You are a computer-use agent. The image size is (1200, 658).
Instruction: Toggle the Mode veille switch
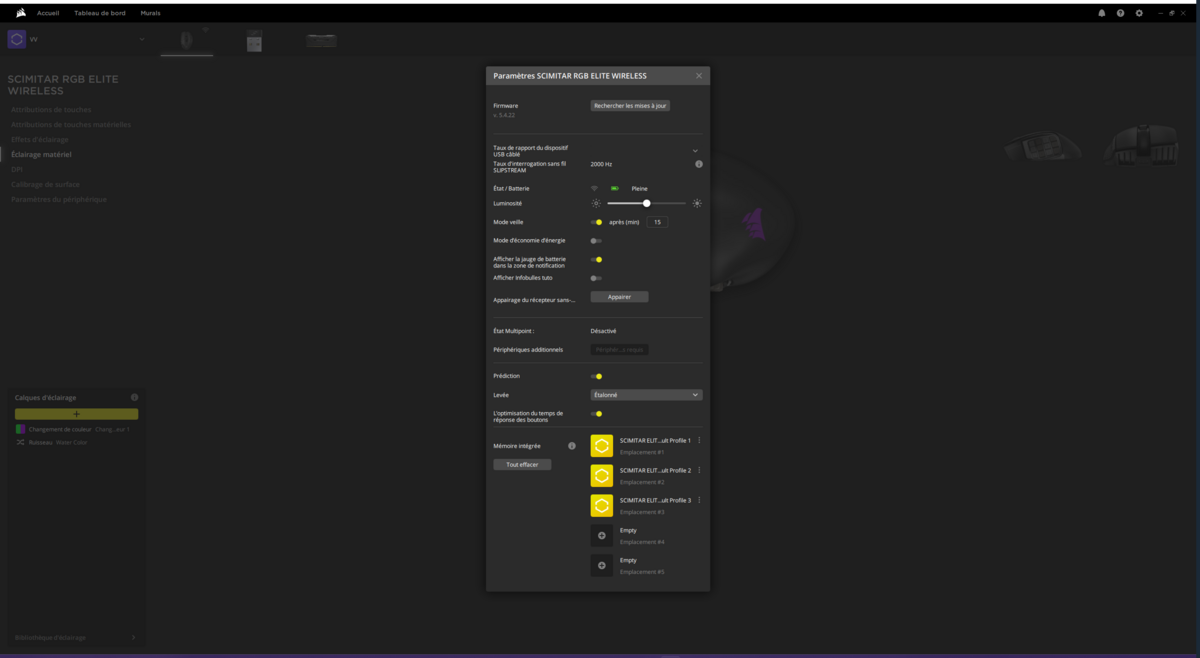pos(596,222)
